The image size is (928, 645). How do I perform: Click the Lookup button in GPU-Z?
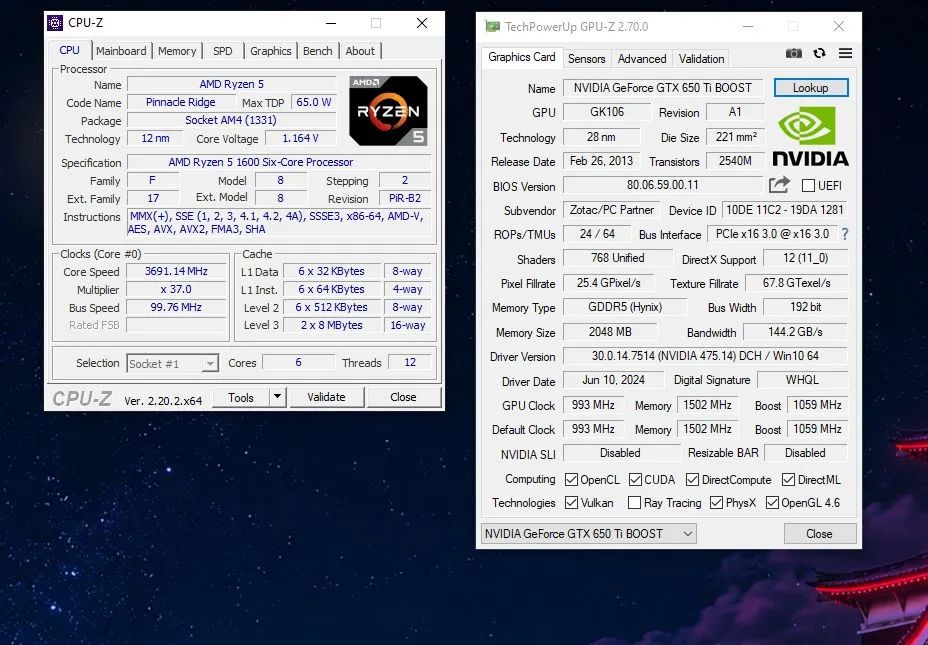(811, 88)
